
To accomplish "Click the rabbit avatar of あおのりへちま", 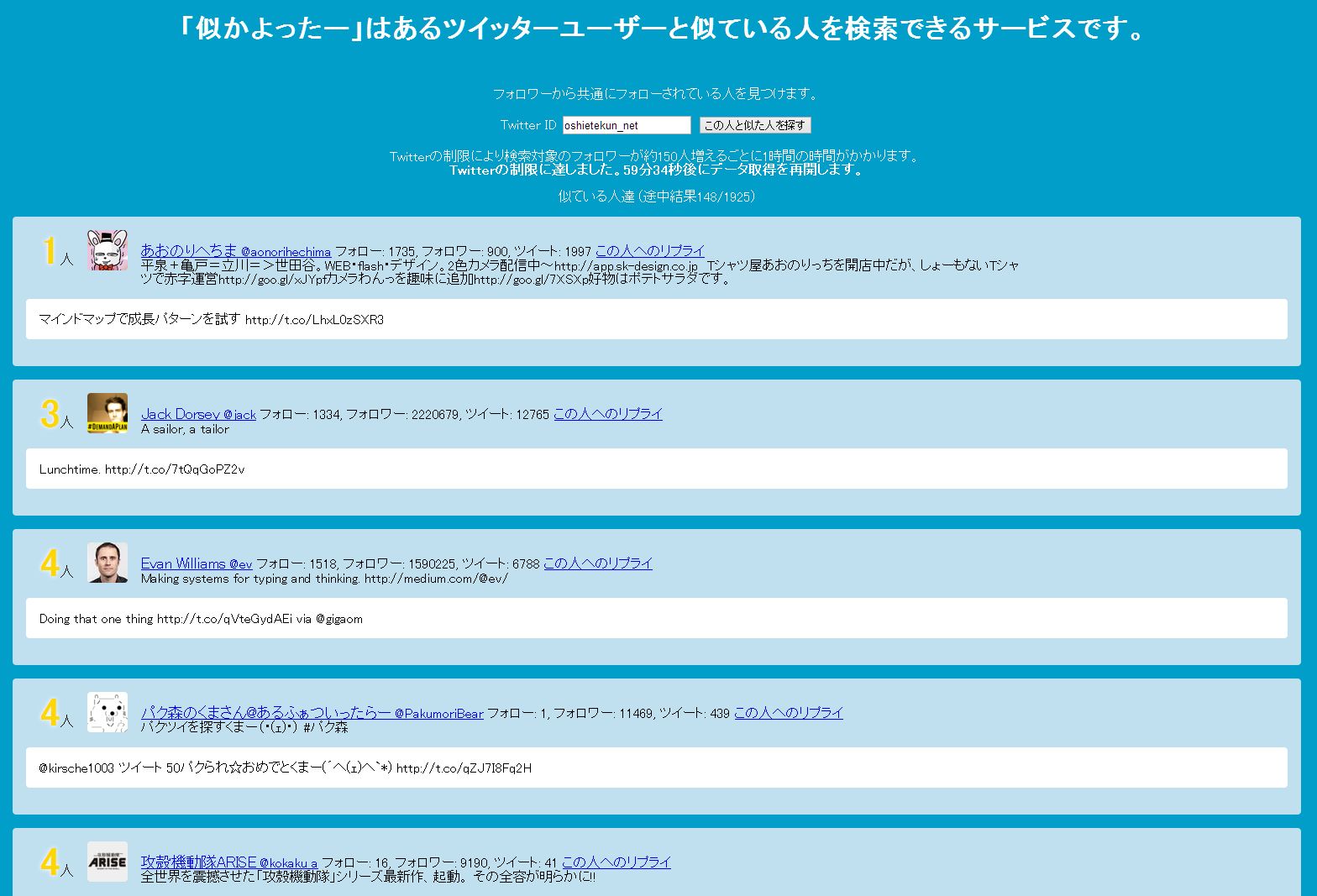I will pos(108,250).
